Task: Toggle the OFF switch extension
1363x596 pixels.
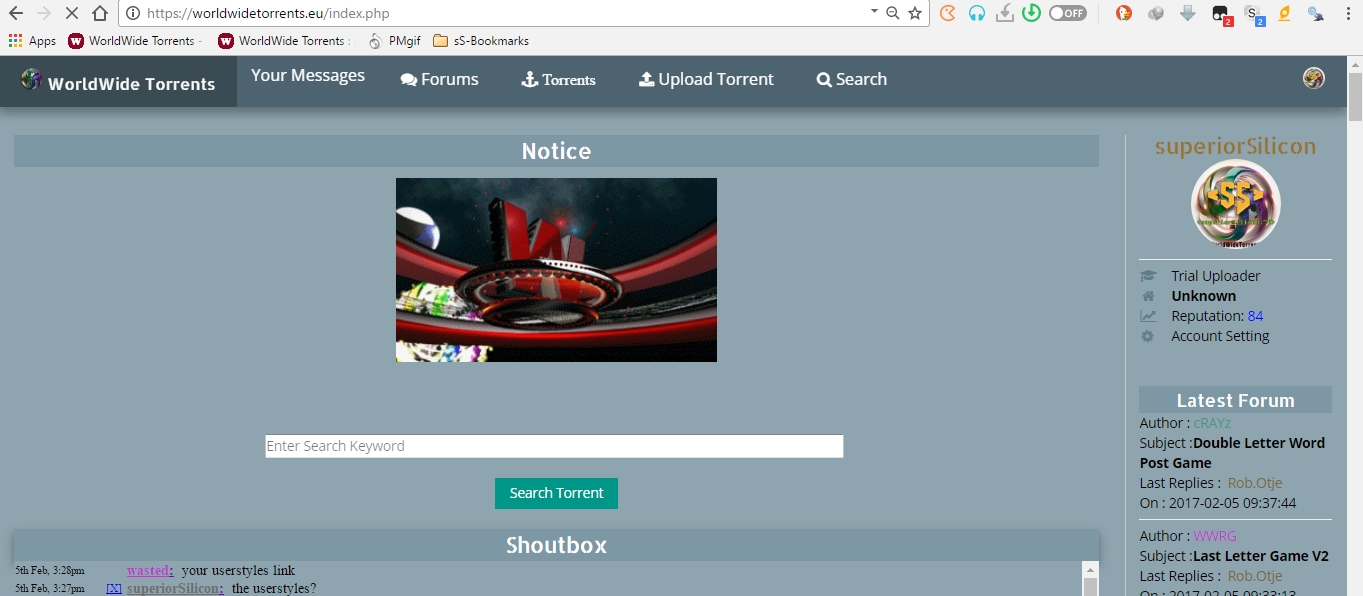Action: (x=1067, y=13)
